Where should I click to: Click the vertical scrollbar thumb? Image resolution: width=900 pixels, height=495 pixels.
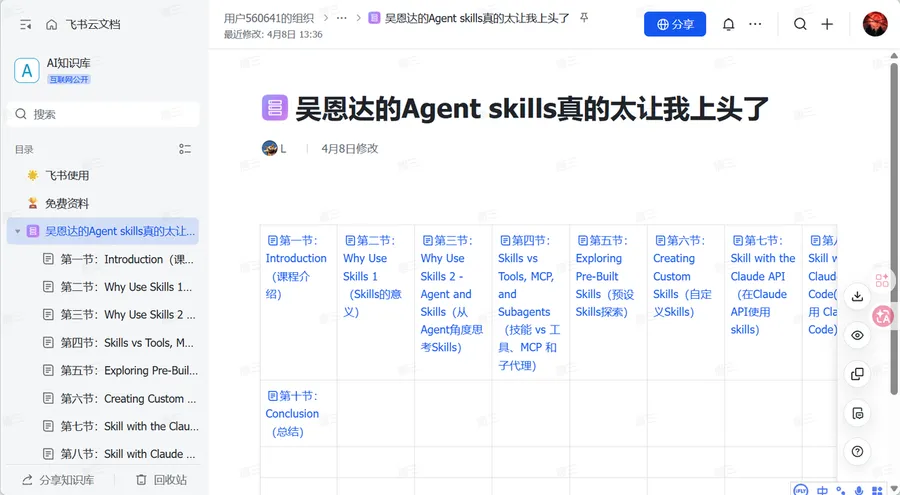tap(894, 229)
